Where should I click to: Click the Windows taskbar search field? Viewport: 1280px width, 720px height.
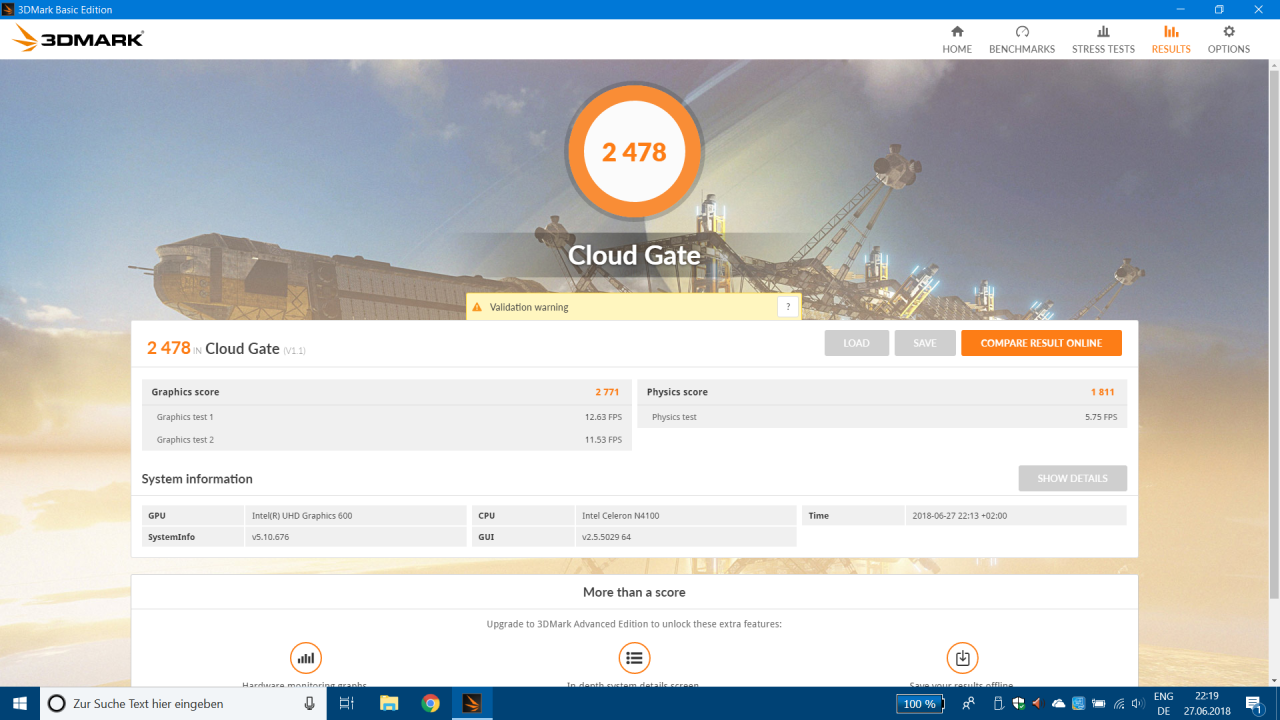pyautogui.click(x=180, y=704)
